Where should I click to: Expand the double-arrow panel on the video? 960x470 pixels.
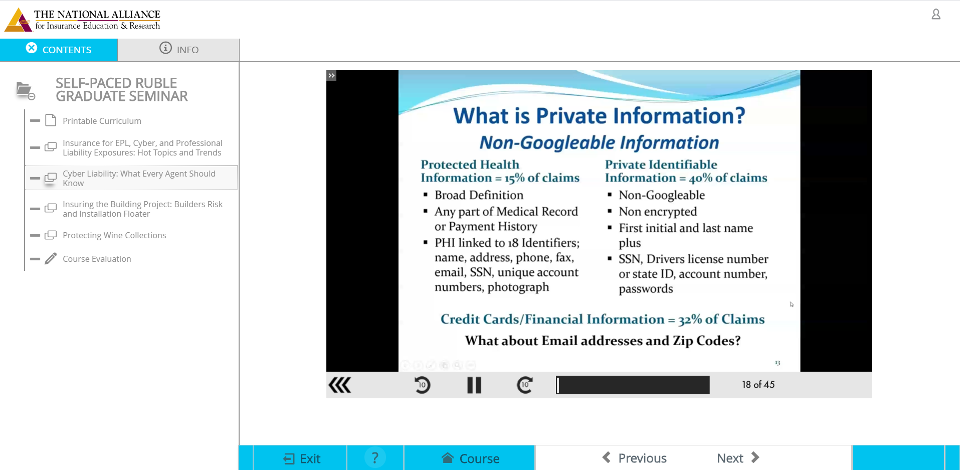click(x=332, y=75)
